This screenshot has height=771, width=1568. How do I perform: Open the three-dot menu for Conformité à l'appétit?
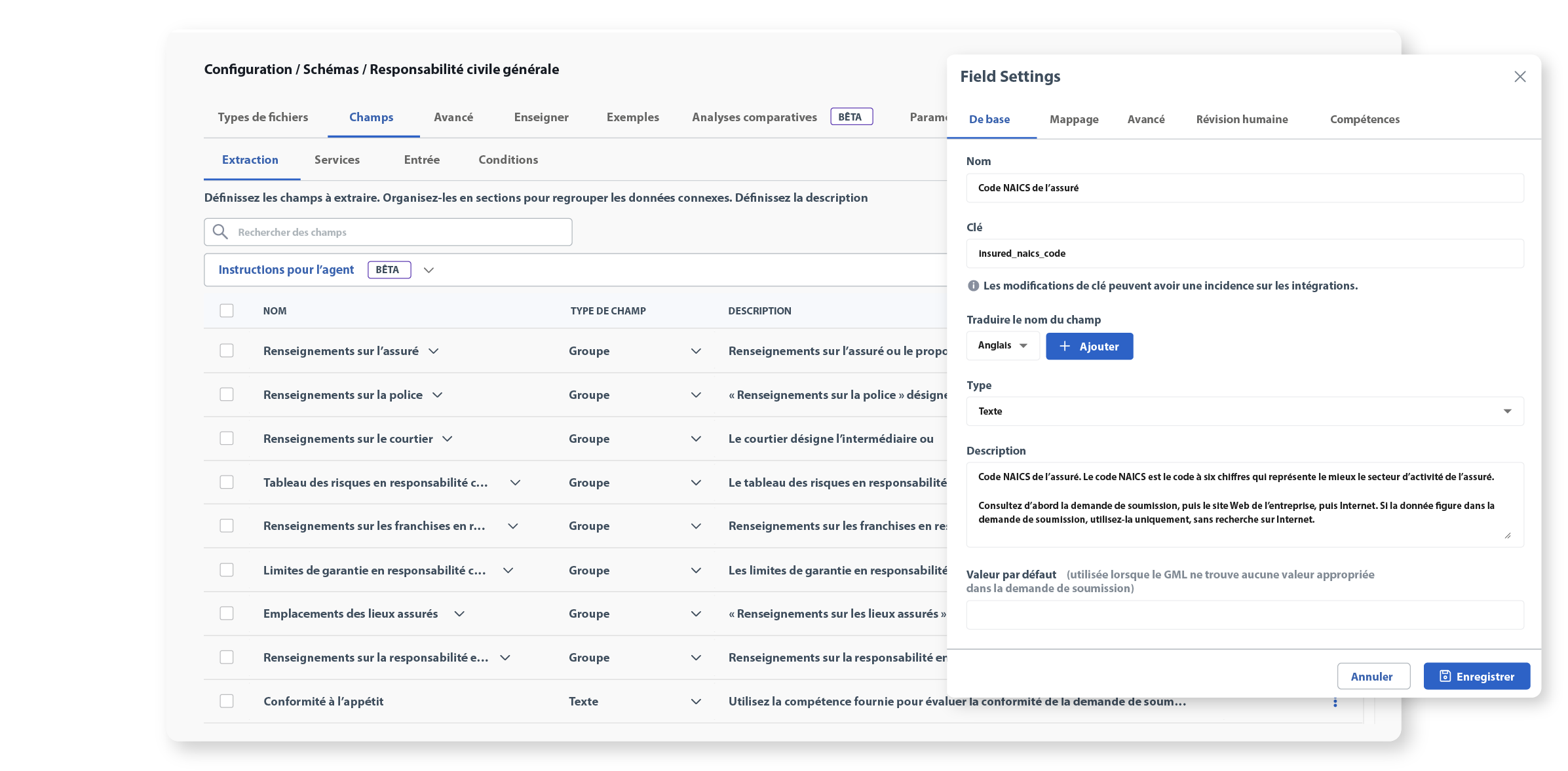pyautogui.click(x=1335, y=702)
